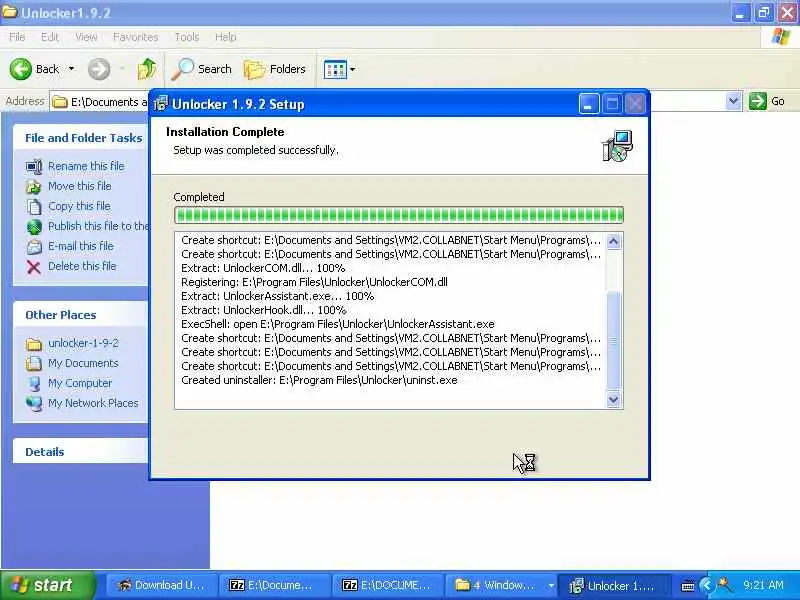
Task: Click the Go button beside address bar
Action: (766, 101)
